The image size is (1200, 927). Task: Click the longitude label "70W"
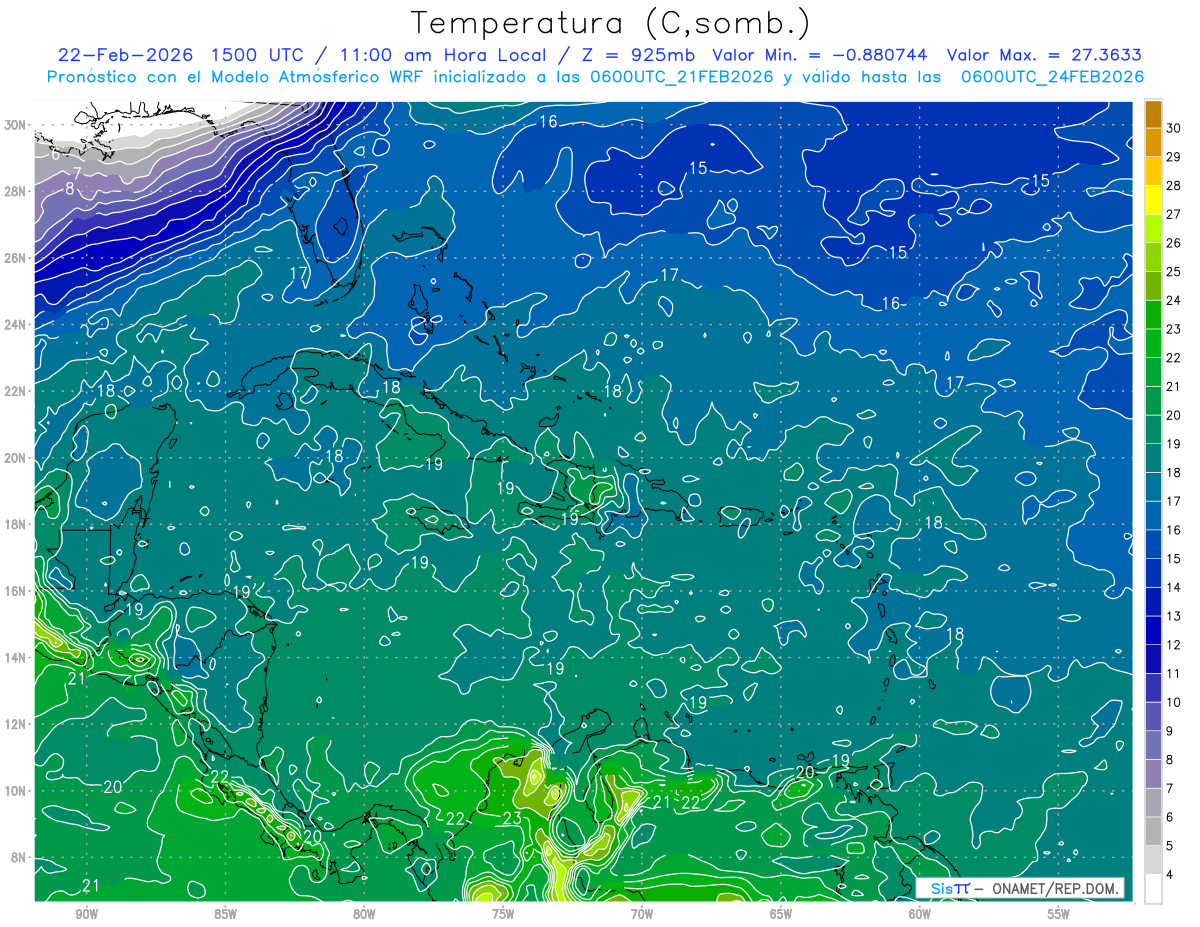pyautogui.click(x=642, y=914)
